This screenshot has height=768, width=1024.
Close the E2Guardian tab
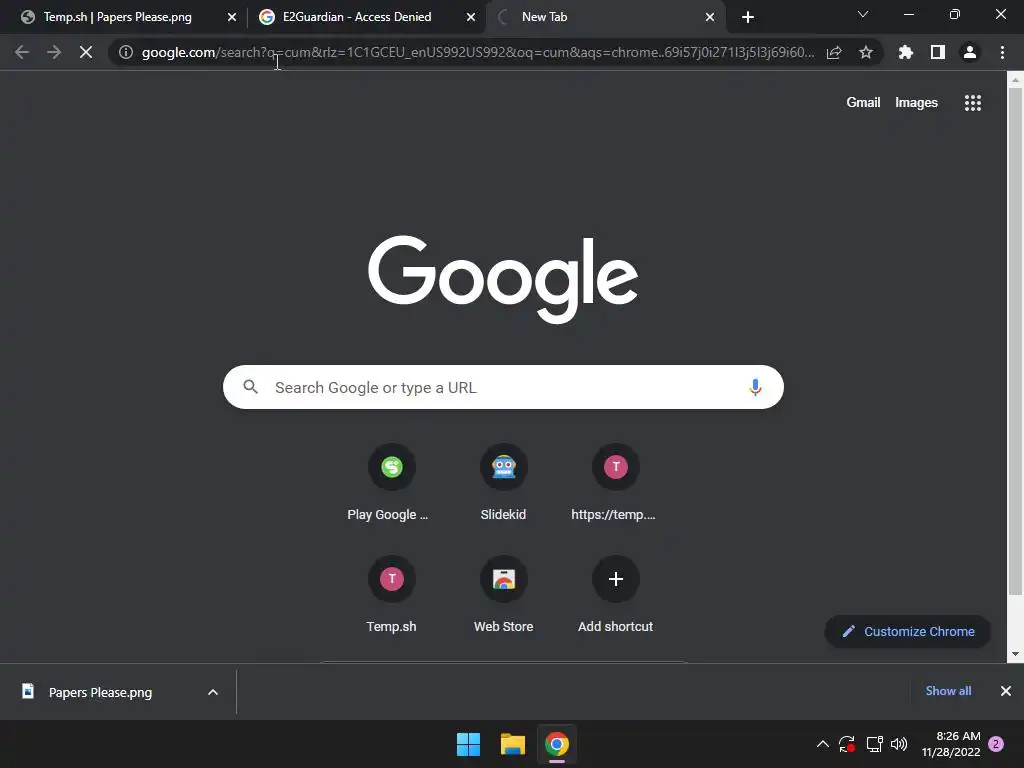(471, 18)
